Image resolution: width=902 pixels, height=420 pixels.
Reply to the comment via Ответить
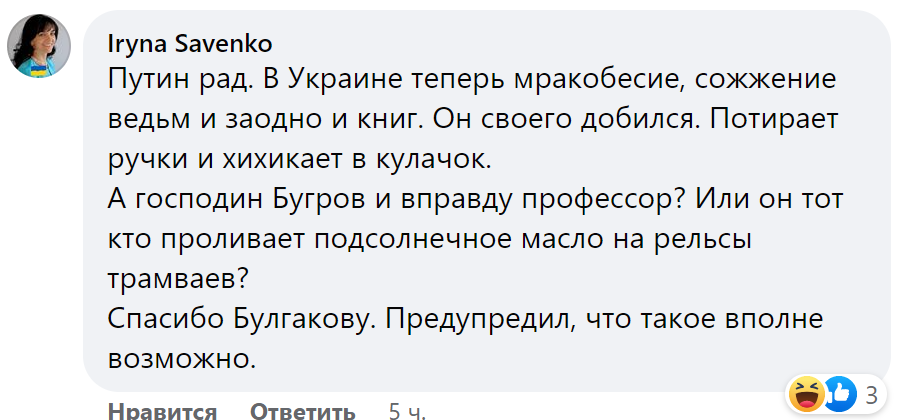pyautogui.click(x=302, y=411)
